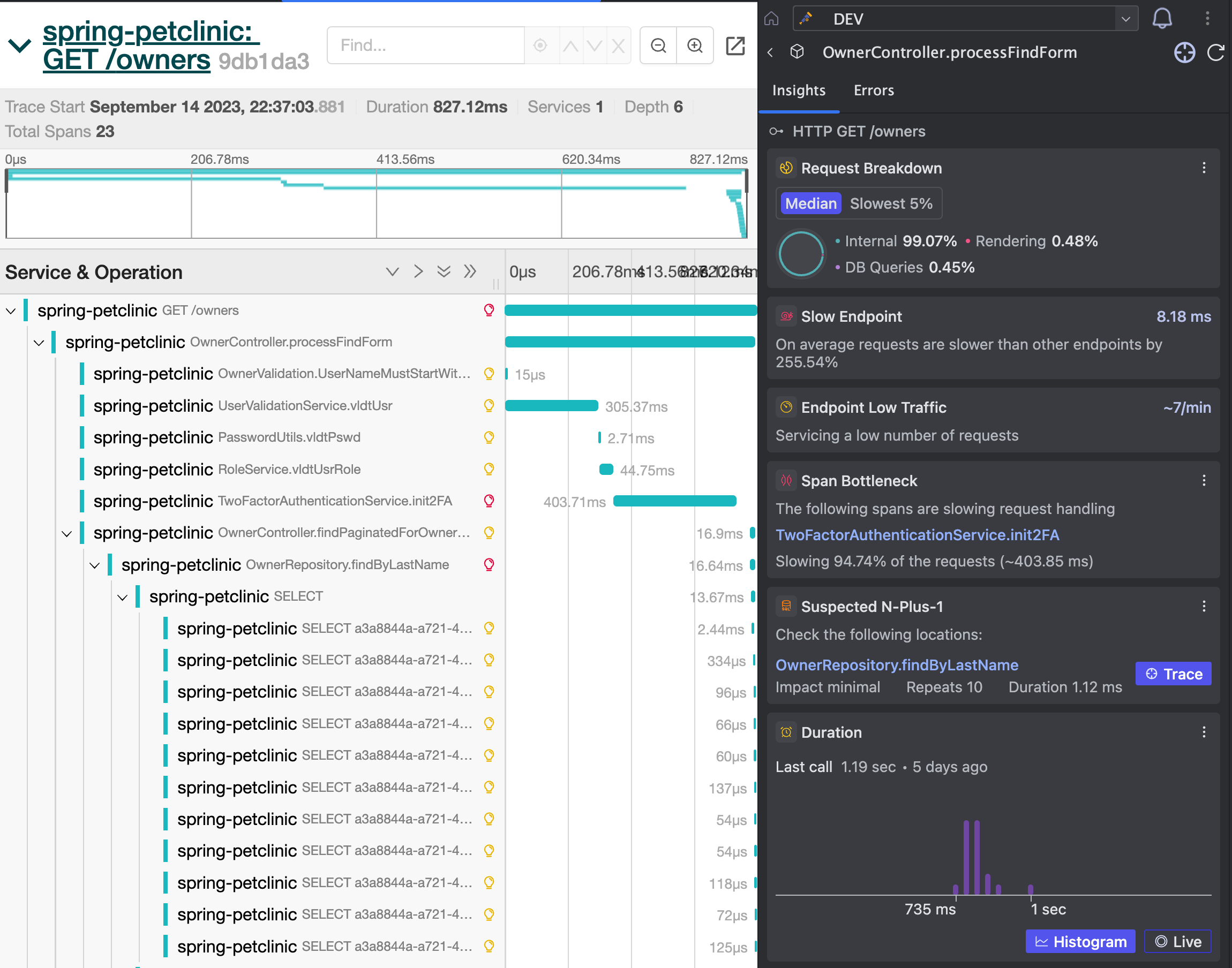Click the UserValidationService.vldtUsr 305.37ms span bar
Image resolution: width=1232 pixels, height=968 pixels.
pos(552,405)
